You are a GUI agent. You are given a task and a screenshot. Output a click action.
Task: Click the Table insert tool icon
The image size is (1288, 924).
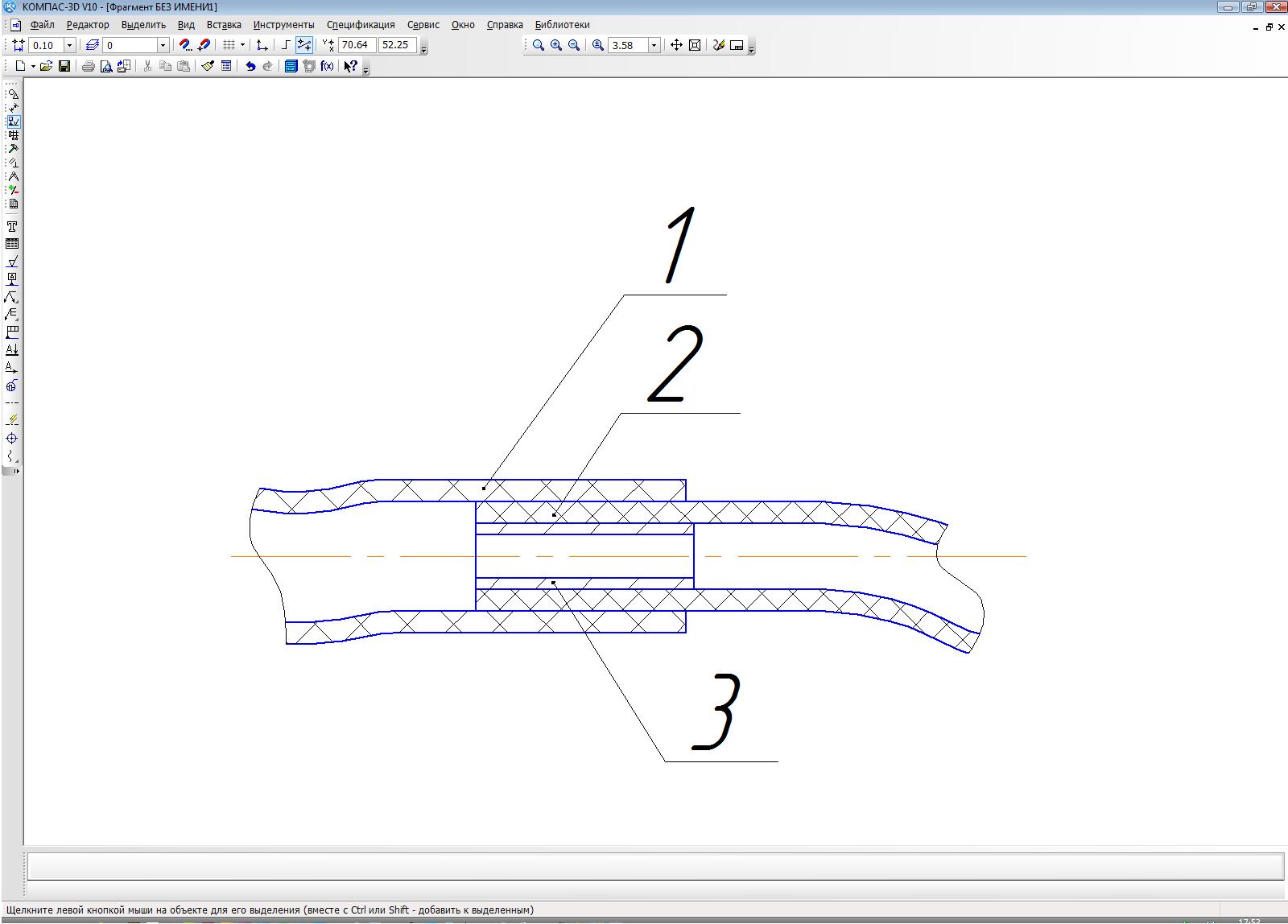point(12,244)
